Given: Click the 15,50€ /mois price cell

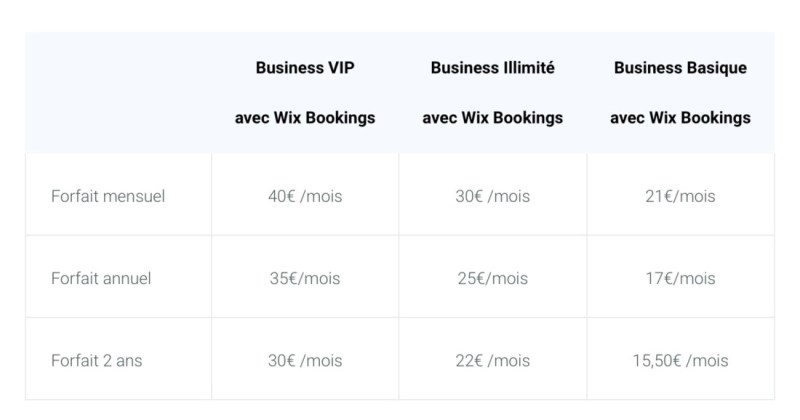Looking at the screenshot, I should (680, 360).
